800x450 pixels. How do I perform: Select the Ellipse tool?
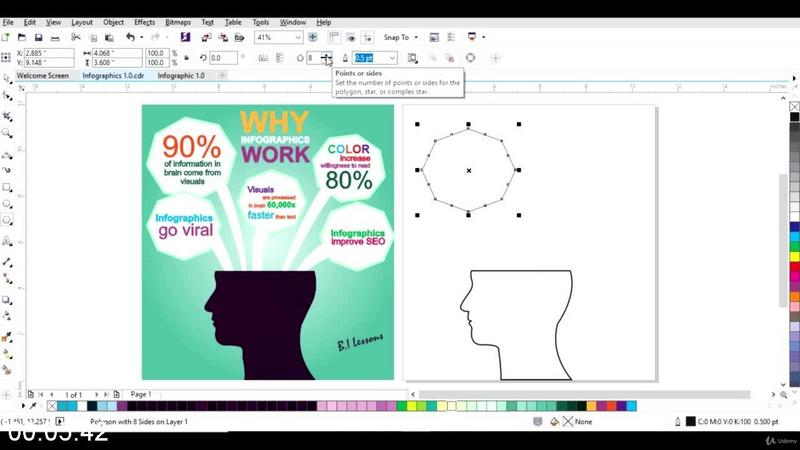7,204
